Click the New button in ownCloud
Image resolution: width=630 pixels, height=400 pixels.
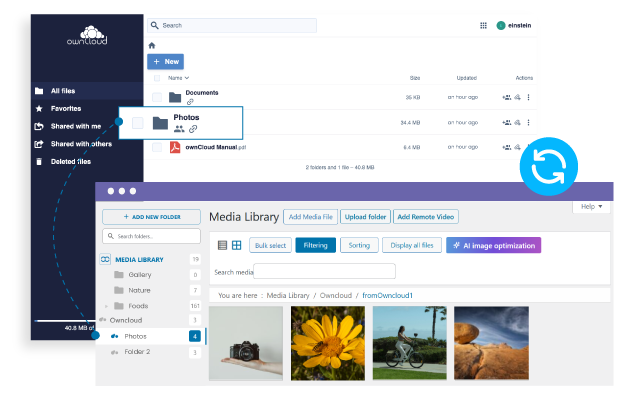[166, 61]
